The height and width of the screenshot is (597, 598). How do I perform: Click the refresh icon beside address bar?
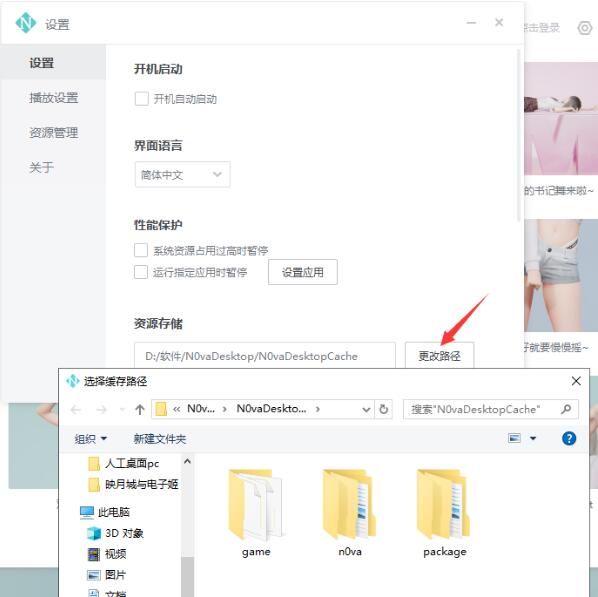pyautogui.click(x=384, y=409)
